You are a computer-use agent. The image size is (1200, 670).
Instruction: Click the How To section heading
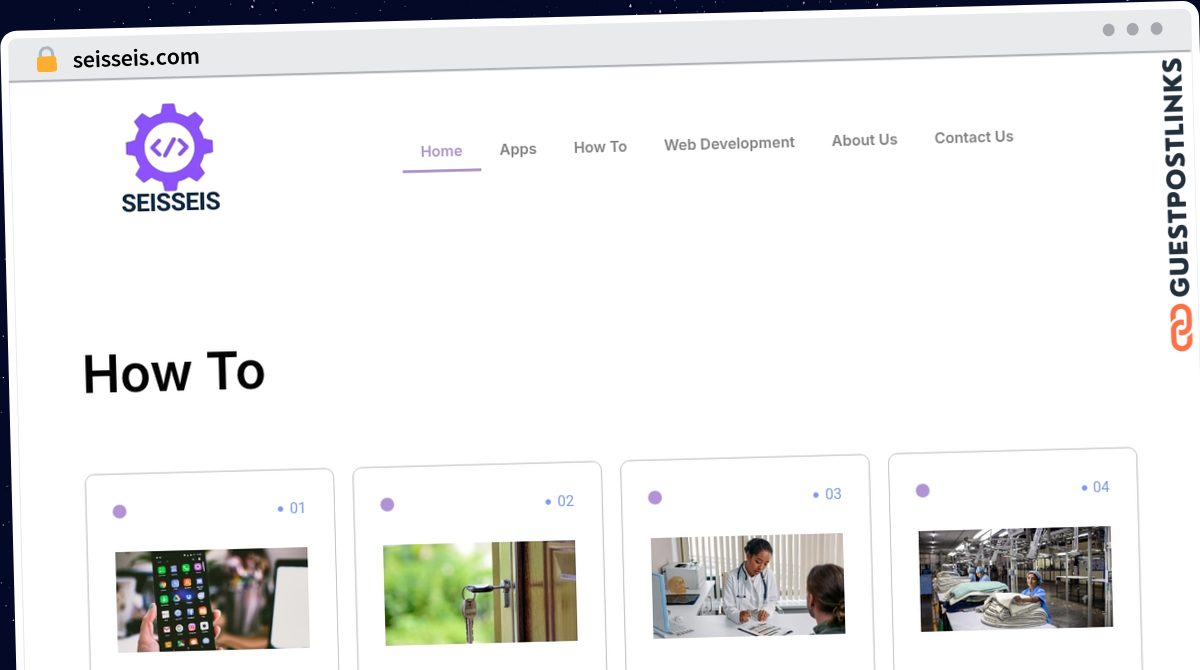pos(173,373)
